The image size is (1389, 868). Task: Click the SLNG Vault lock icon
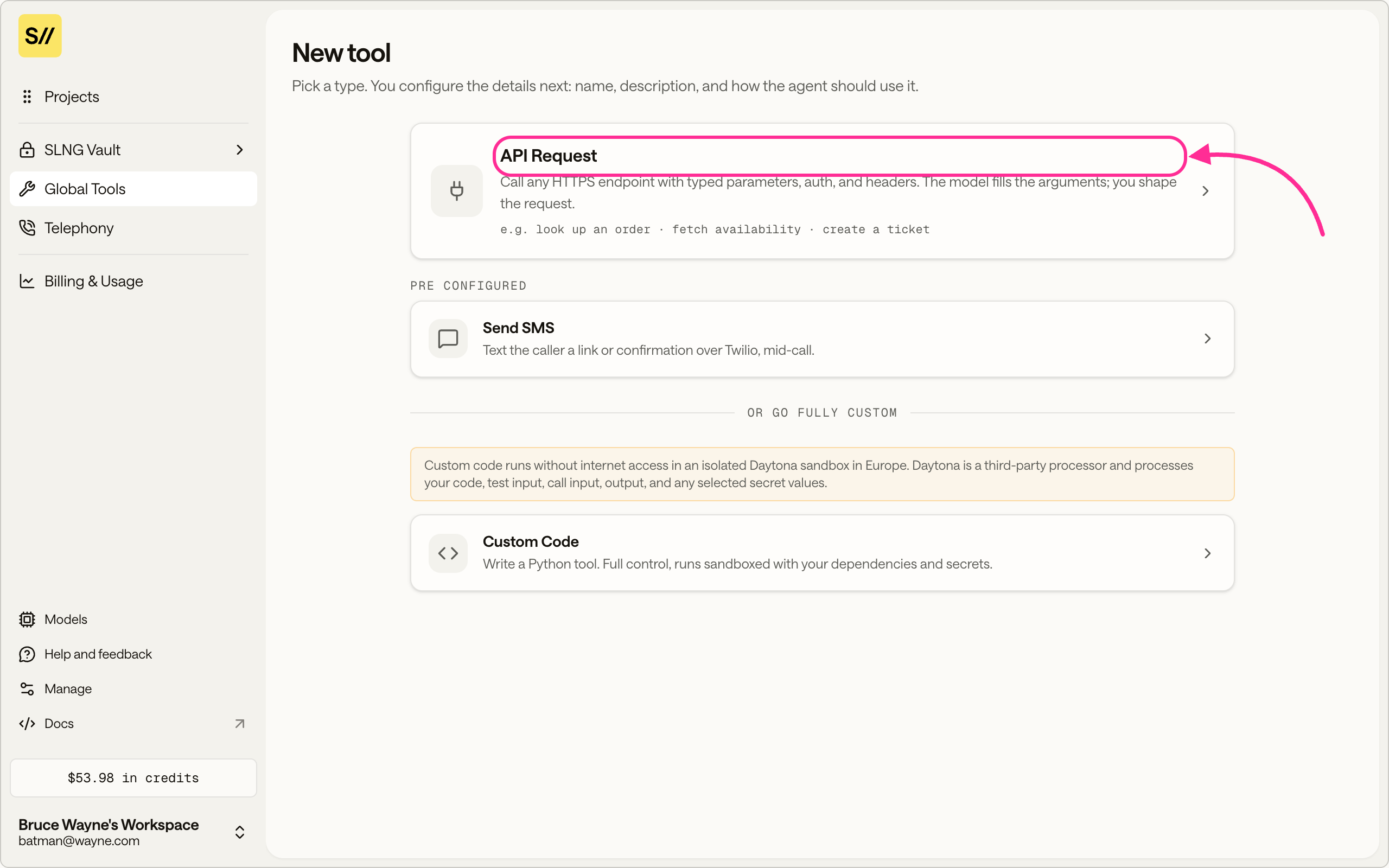[x=27, y=150]
